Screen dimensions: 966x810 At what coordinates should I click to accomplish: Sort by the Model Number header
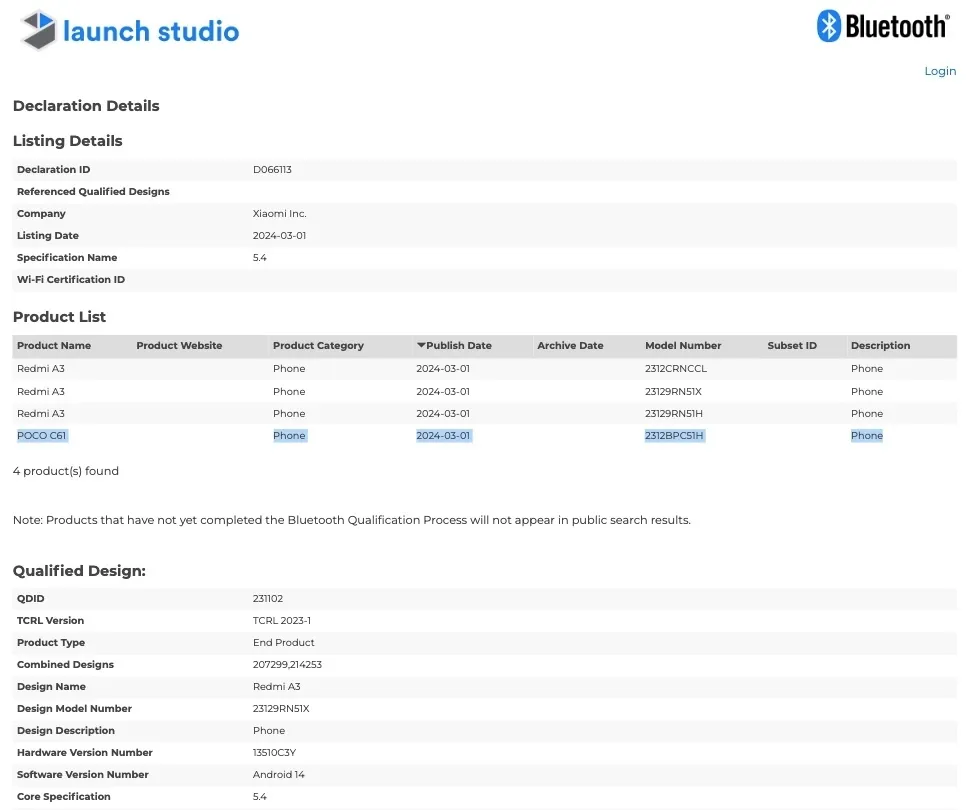683,346
